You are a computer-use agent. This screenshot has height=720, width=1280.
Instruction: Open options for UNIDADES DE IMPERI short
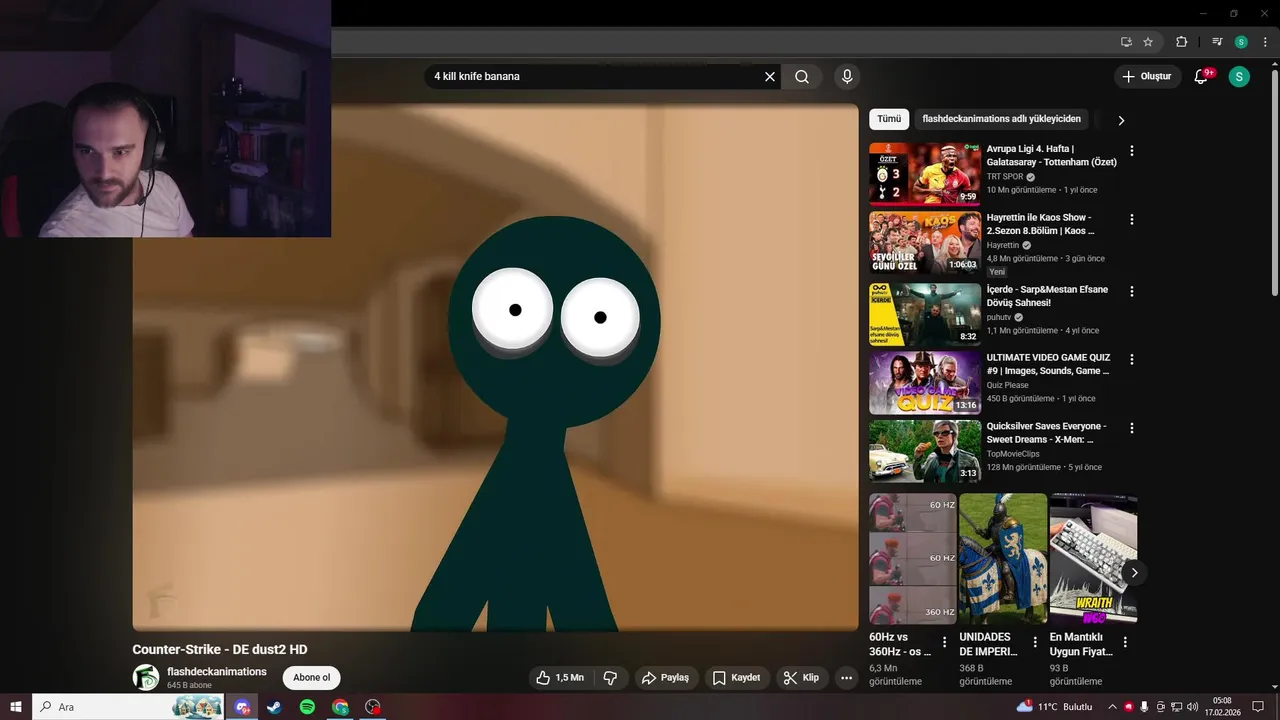click(x=1035, y=642)
